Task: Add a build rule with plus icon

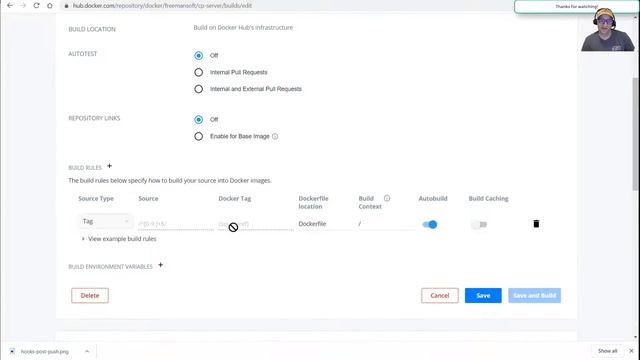Action: tap(109, 166)
